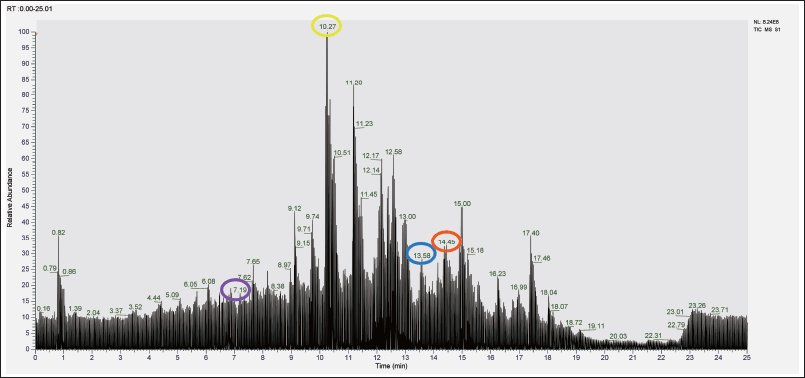Pick the 4.44 peak label

pyautogui.click(x=154, y=298)
